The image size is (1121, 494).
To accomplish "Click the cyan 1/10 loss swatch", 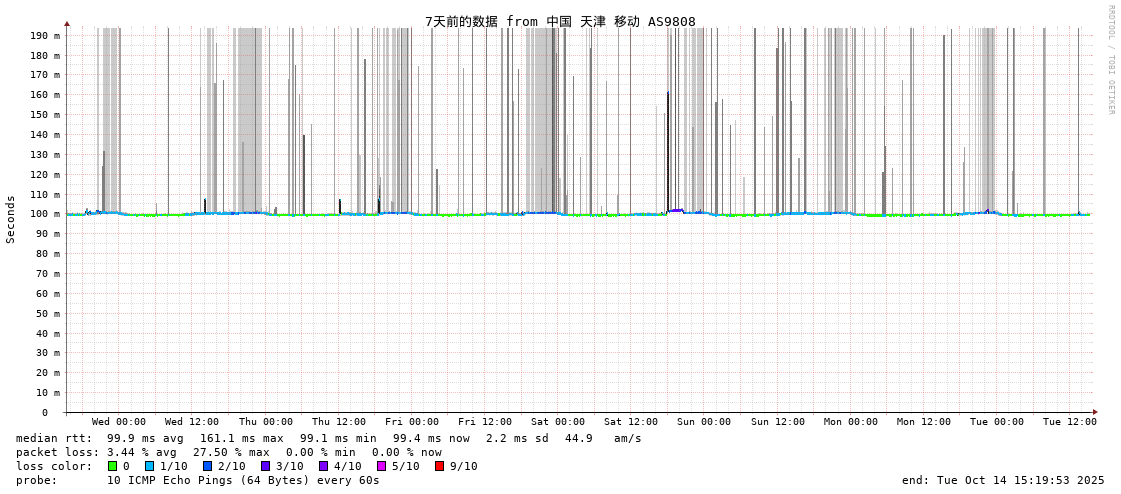I will tap(150, 466).
